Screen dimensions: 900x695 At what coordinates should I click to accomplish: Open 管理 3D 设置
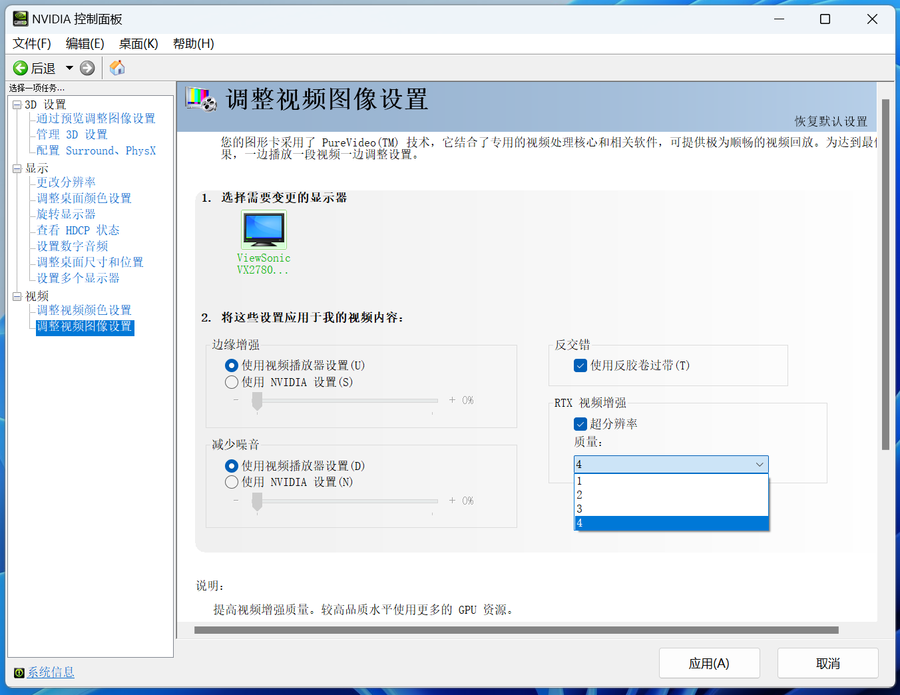point(72,134)
